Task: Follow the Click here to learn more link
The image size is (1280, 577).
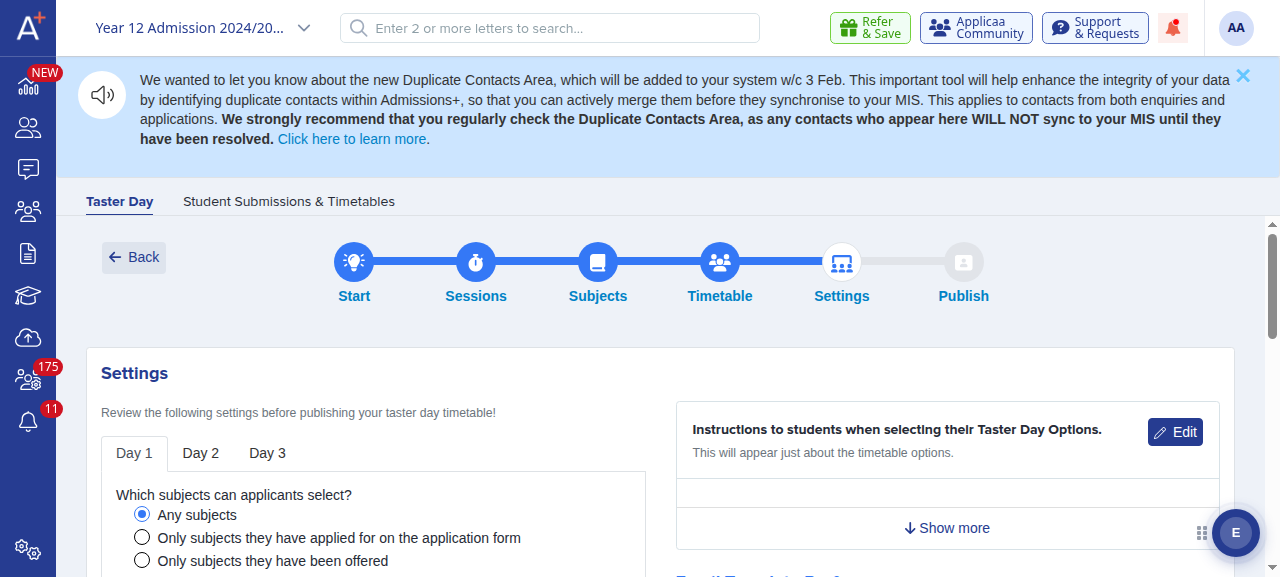Action: pyautogui.click(x=353, y=139)
